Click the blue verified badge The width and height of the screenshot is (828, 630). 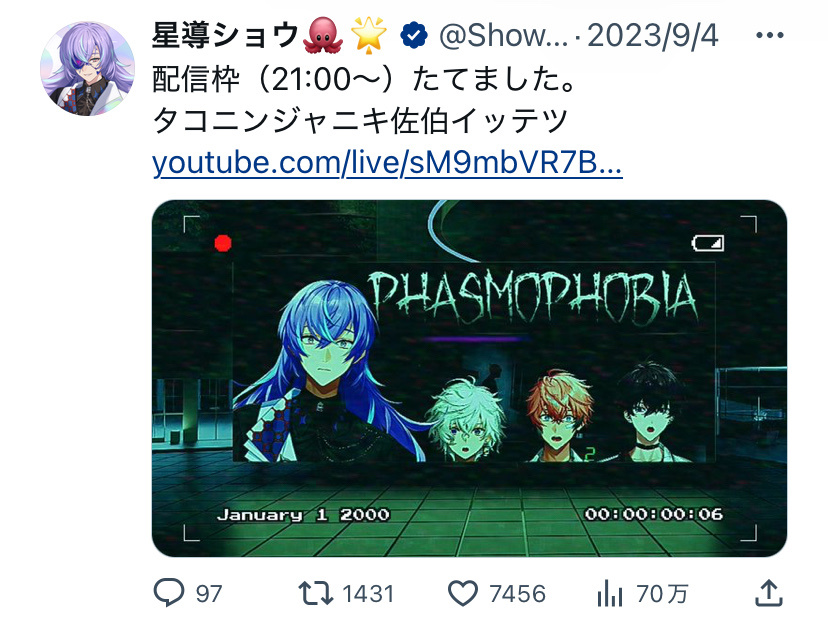tap(414, 35)
